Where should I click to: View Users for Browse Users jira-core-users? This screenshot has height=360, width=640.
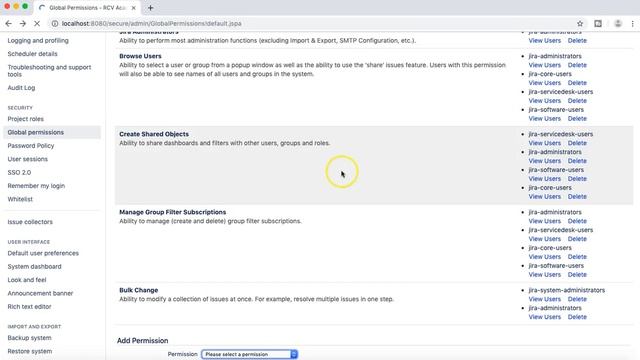coord(544,83)
